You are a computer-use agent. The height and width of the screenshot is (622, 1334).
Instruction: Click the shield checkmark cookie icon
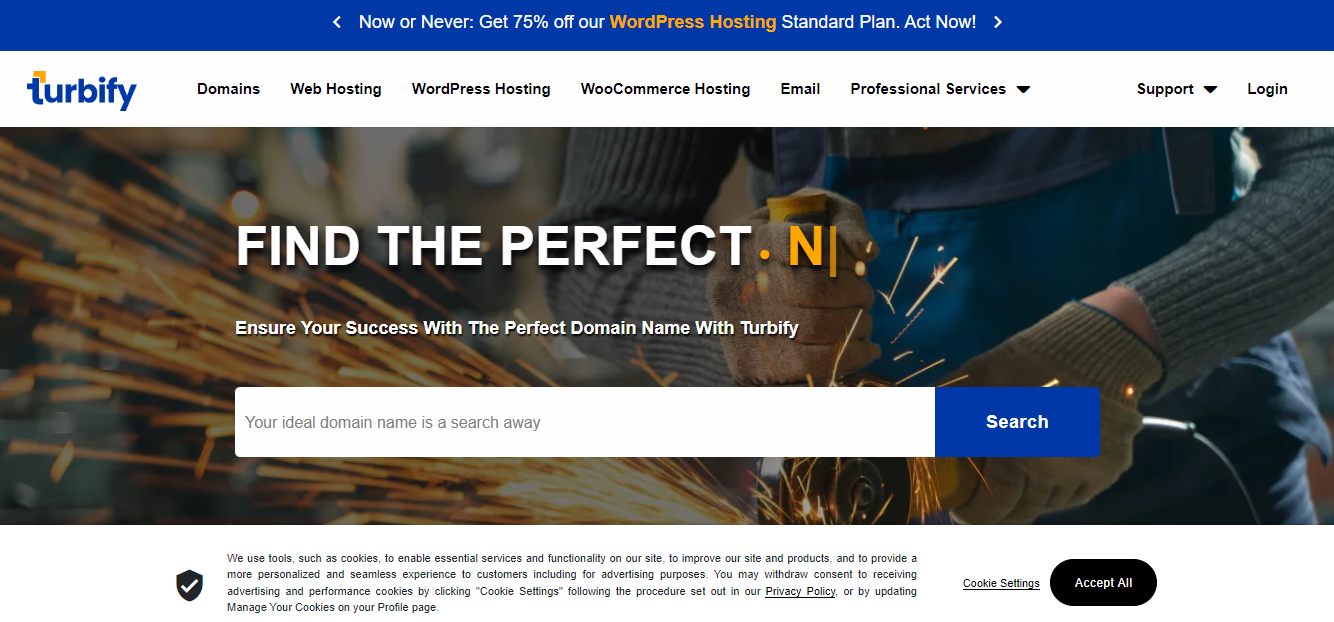[x=189, y=584]
